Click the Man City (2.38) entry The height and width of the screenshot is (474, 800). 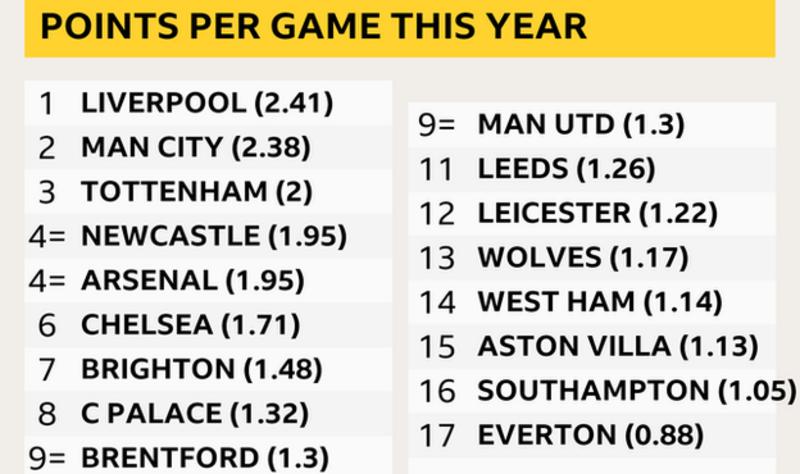click(195, 148)
